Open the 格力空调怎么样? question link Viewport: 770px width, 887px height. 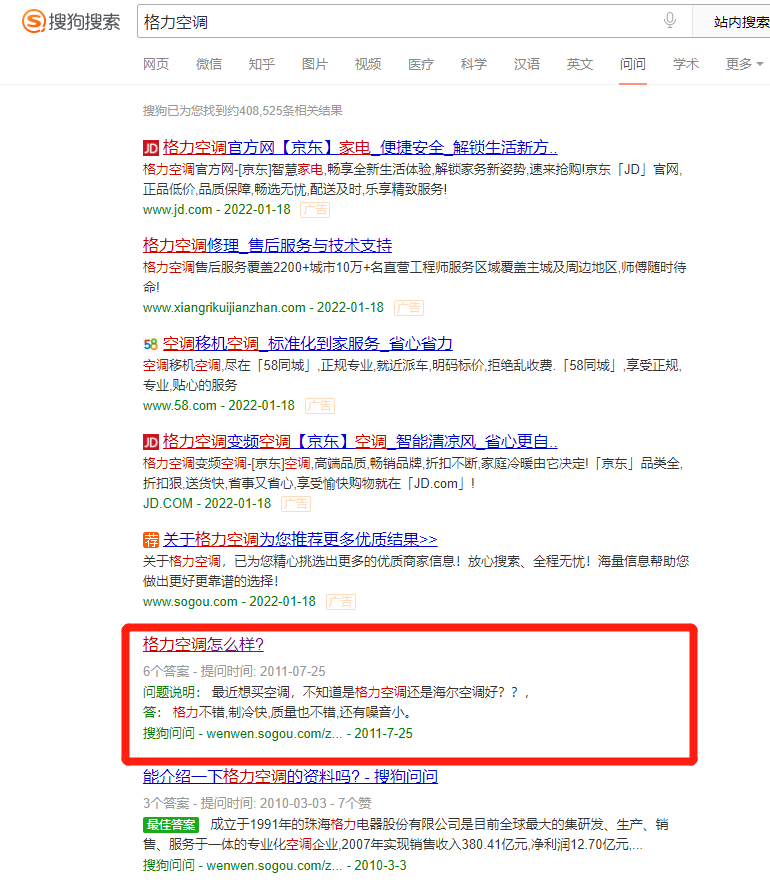(x=203, y=644)
